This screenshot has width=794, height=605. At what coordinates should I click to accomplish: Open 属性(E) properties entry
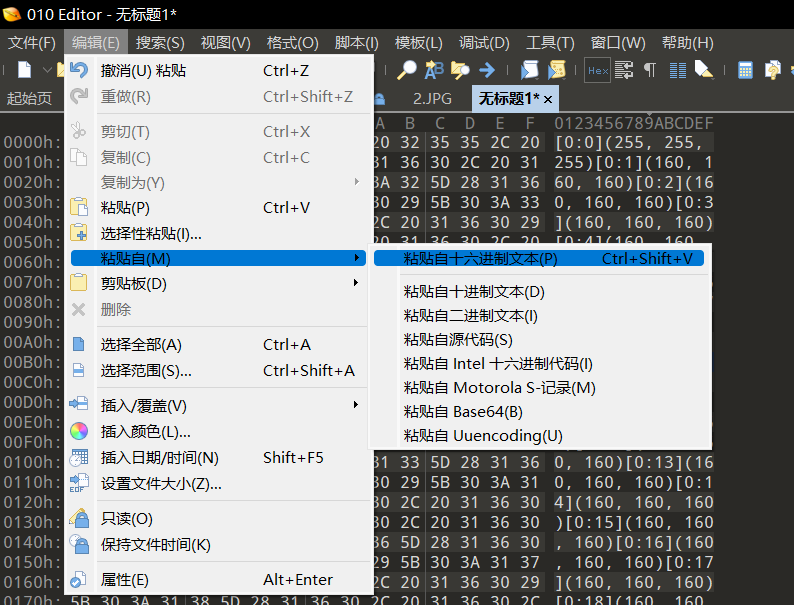tap(218, 580)
